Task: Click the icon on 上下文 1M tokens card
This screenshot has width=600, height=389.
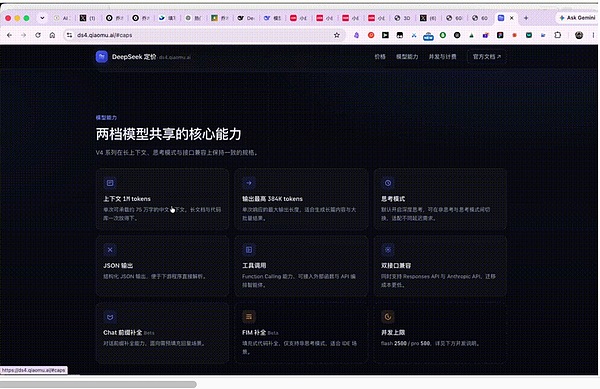Action: click(x=110, y=183)
